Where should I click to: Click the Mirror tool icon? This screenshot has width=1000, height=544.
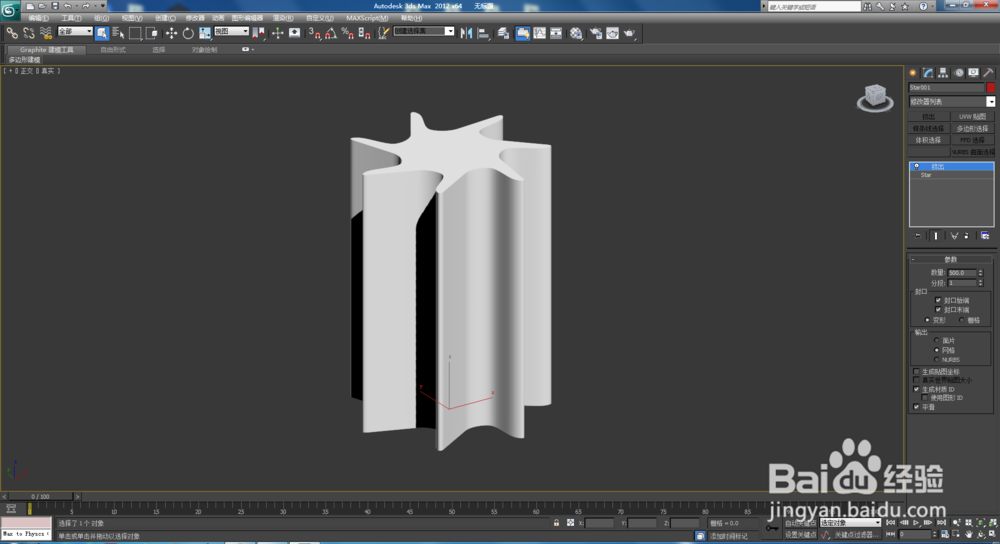click(466, 33)
